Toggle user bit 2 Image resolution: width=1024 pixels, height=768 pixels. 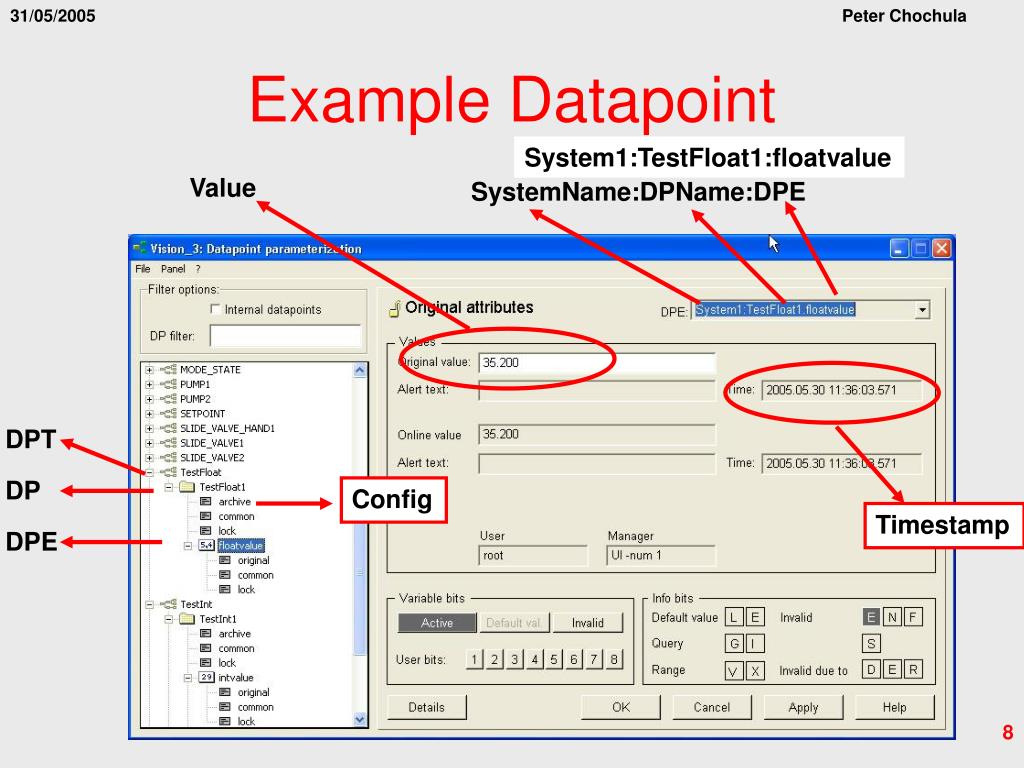(494, 660)
